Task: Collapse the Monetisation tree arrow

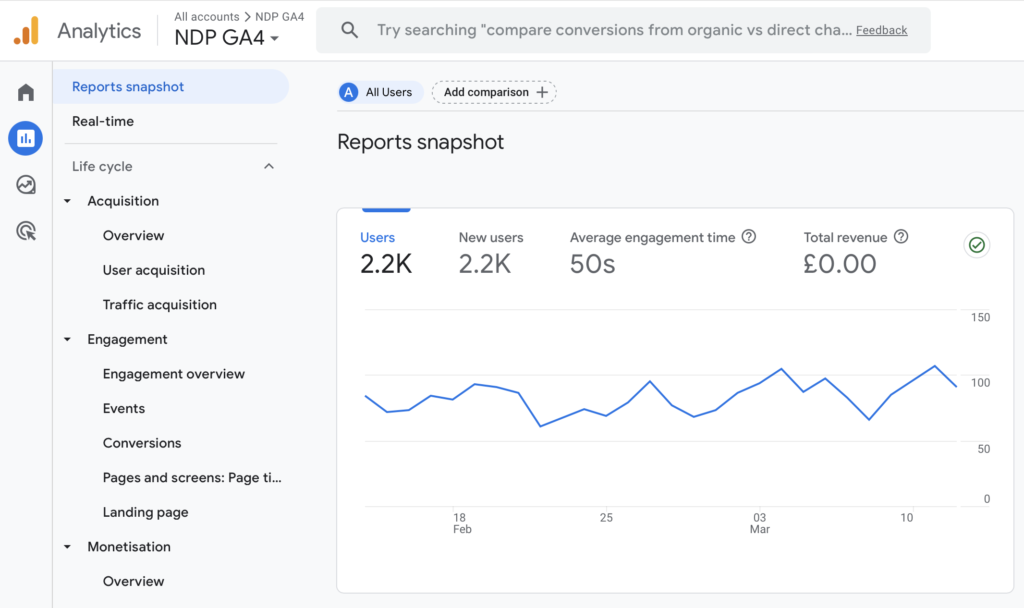Action: tap(67, 547)
